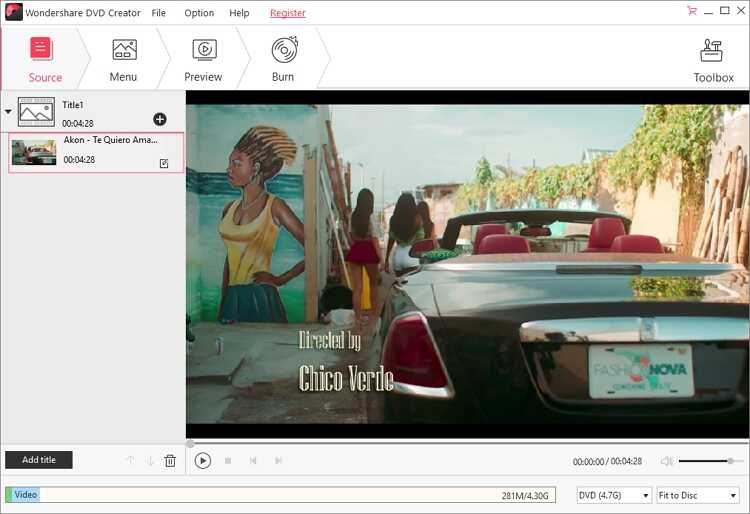Switch to the Menu step
The image size is (750, 514).
click(x=123, y=59)
